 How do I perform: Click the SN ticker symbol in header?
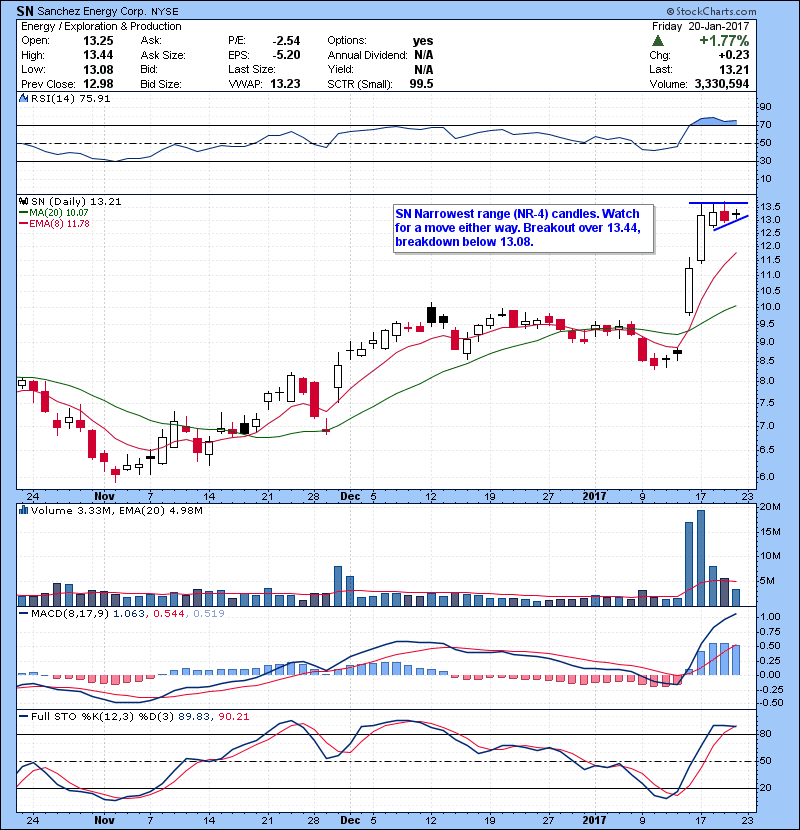[25, 11]
